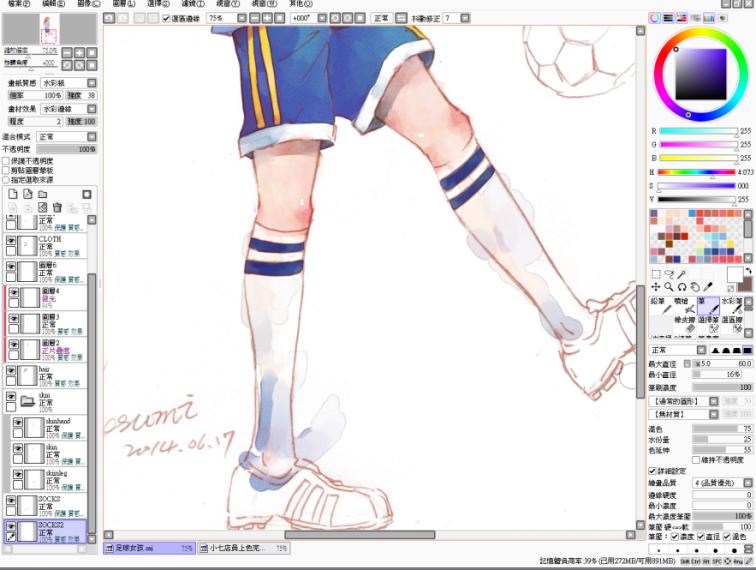Show the color wheel panel icon
756x570 pixels.
[655, 18]
